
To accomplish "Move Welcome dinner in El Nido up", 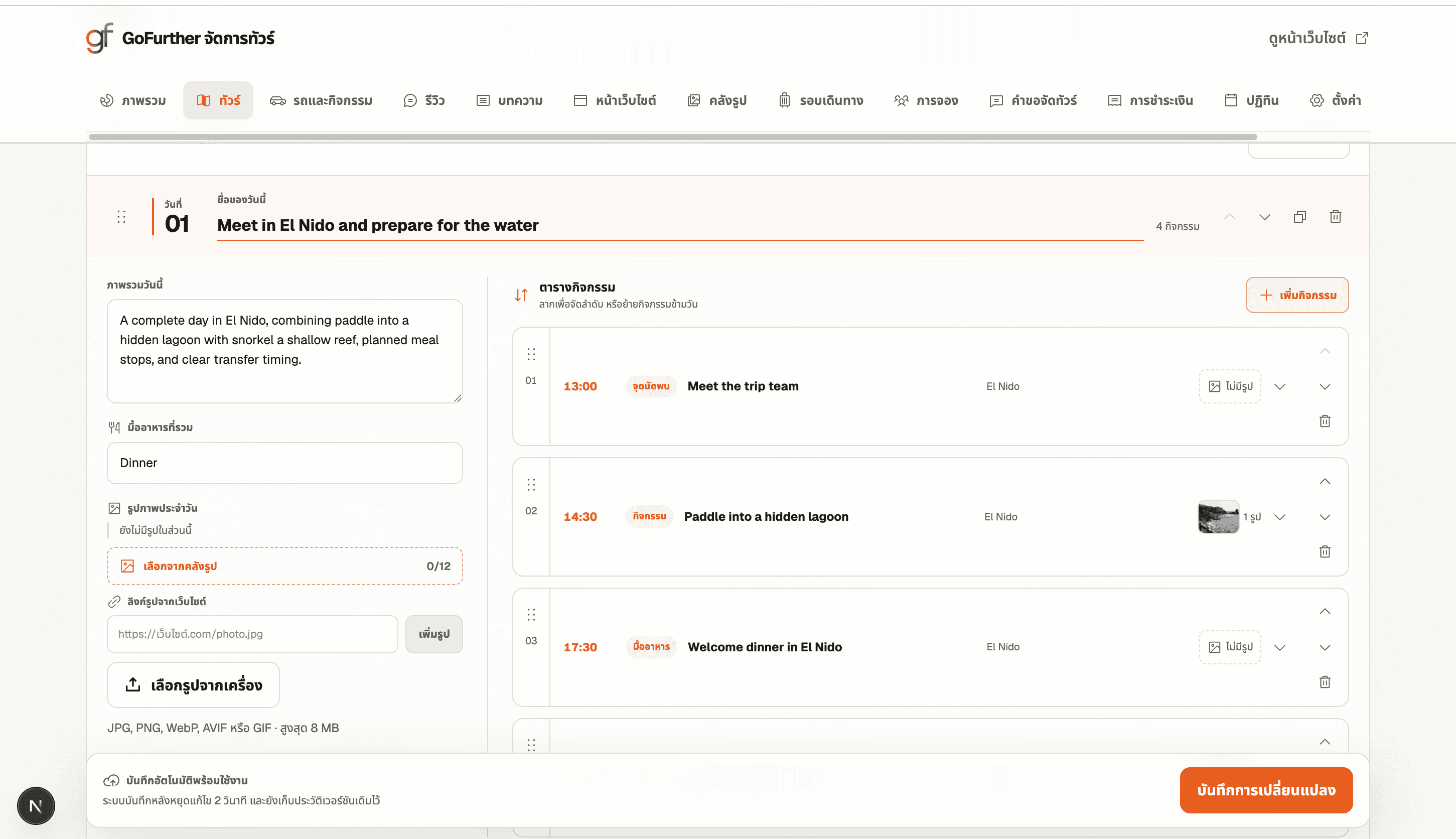I will (1325, 611).
